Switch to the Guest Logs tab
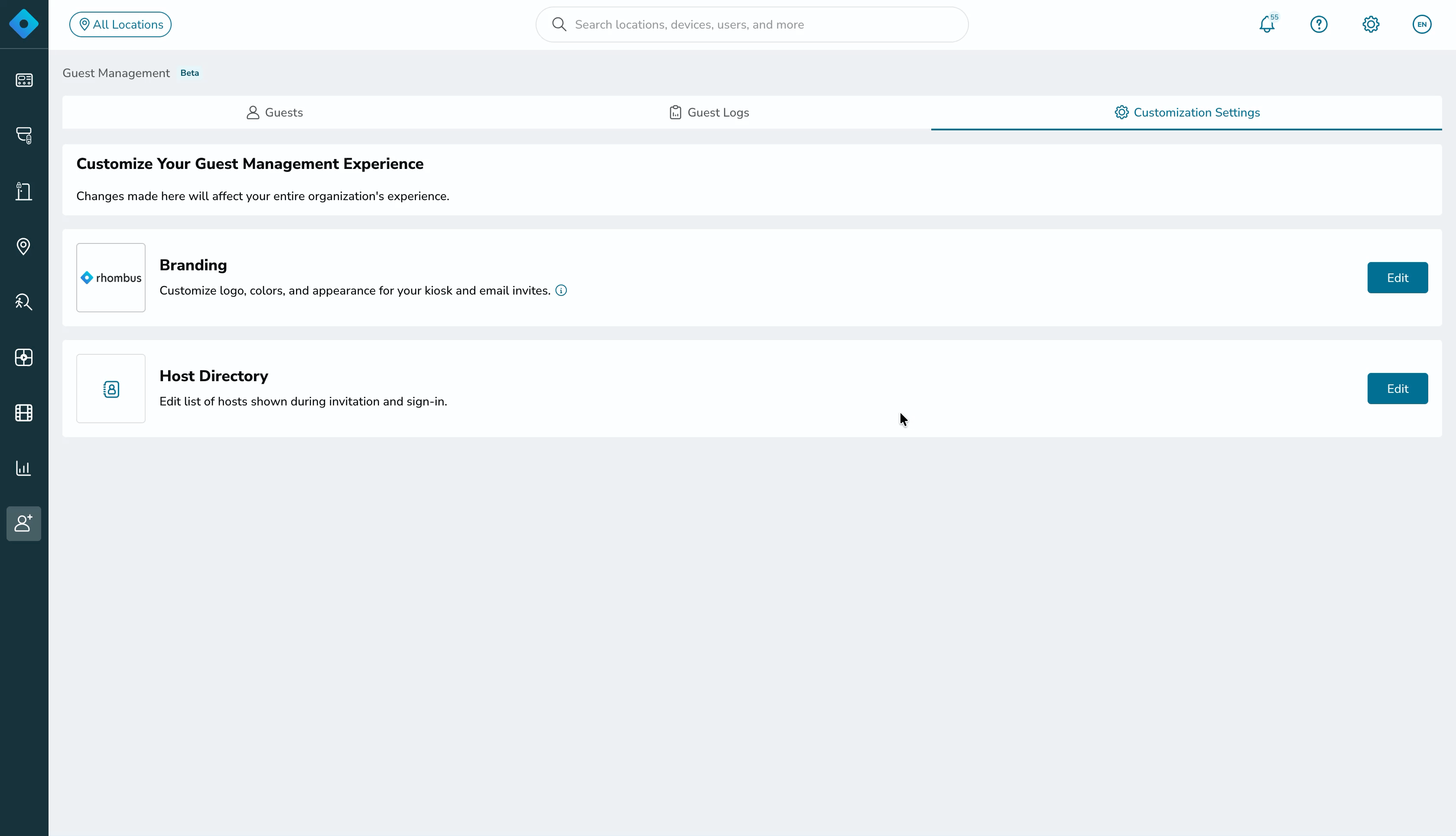The width and height of the screenshot is (1456, 836). (709, 113)
